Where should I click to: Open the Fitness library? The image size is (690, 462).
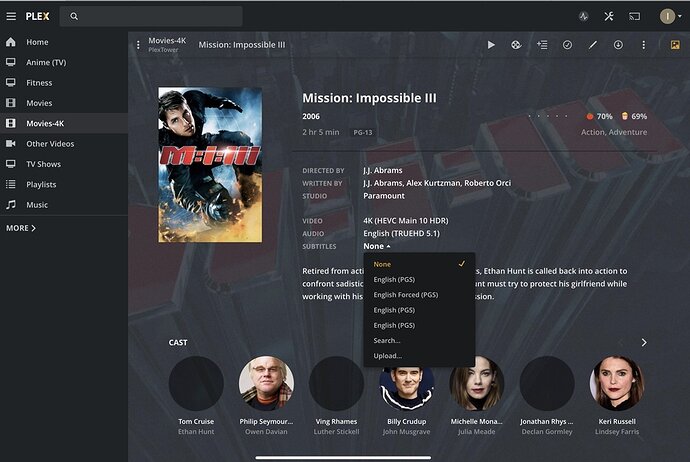tap(39, 83)
